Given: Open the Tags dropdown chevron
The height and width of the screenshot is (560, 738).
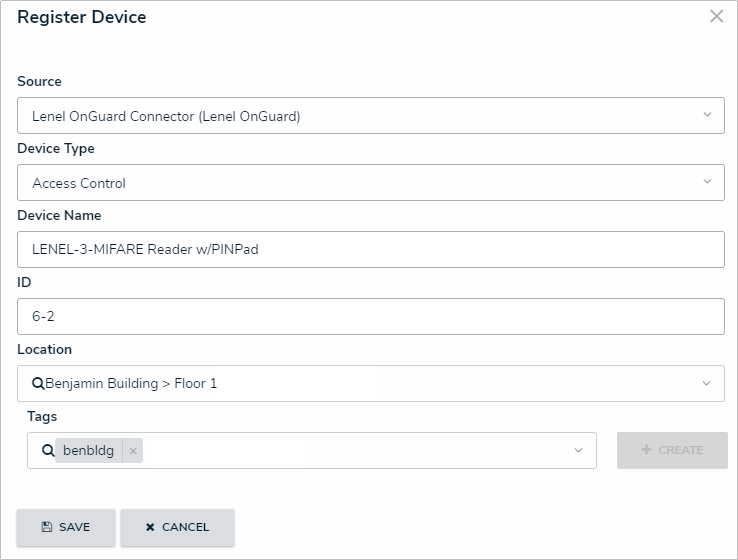Looking at the screenshot, I should point(578,451).
